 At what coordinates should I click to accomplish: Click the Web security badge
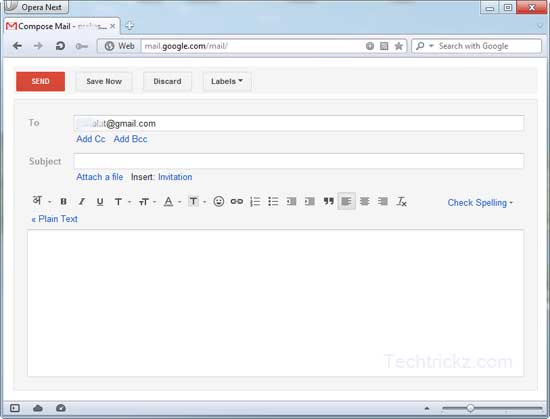click(120, 46)
